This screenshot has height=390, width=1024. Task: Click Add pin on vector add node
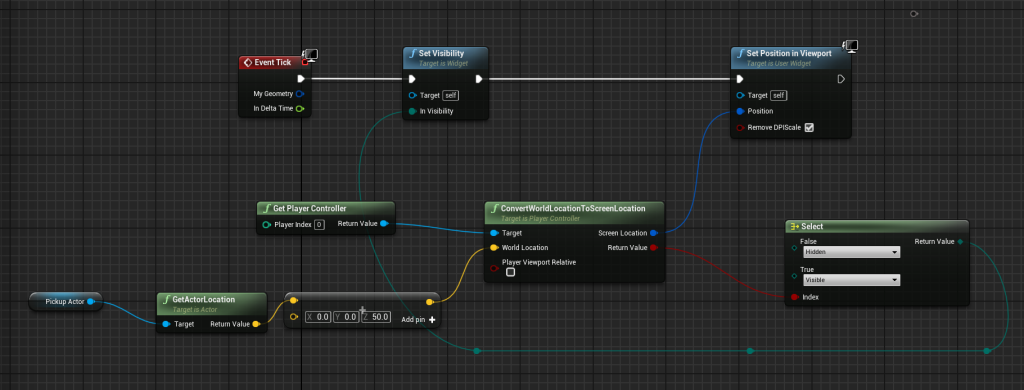coord(418,320)
